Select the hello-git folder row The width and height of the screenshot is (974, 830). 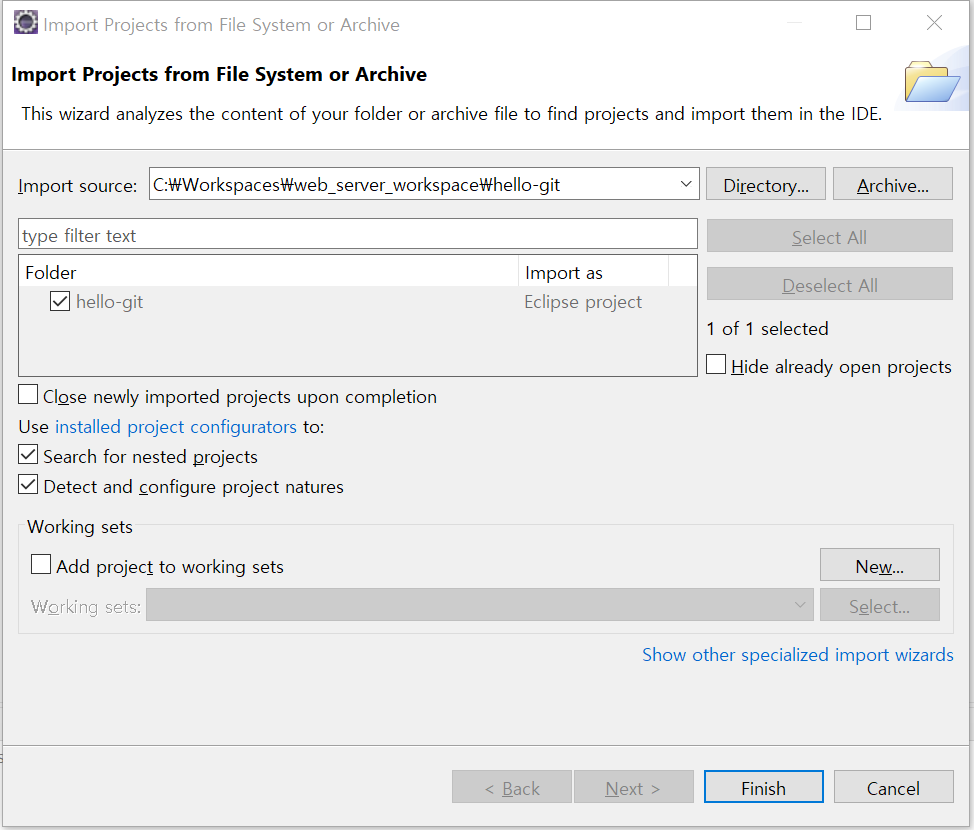click(x=358, y=302)
